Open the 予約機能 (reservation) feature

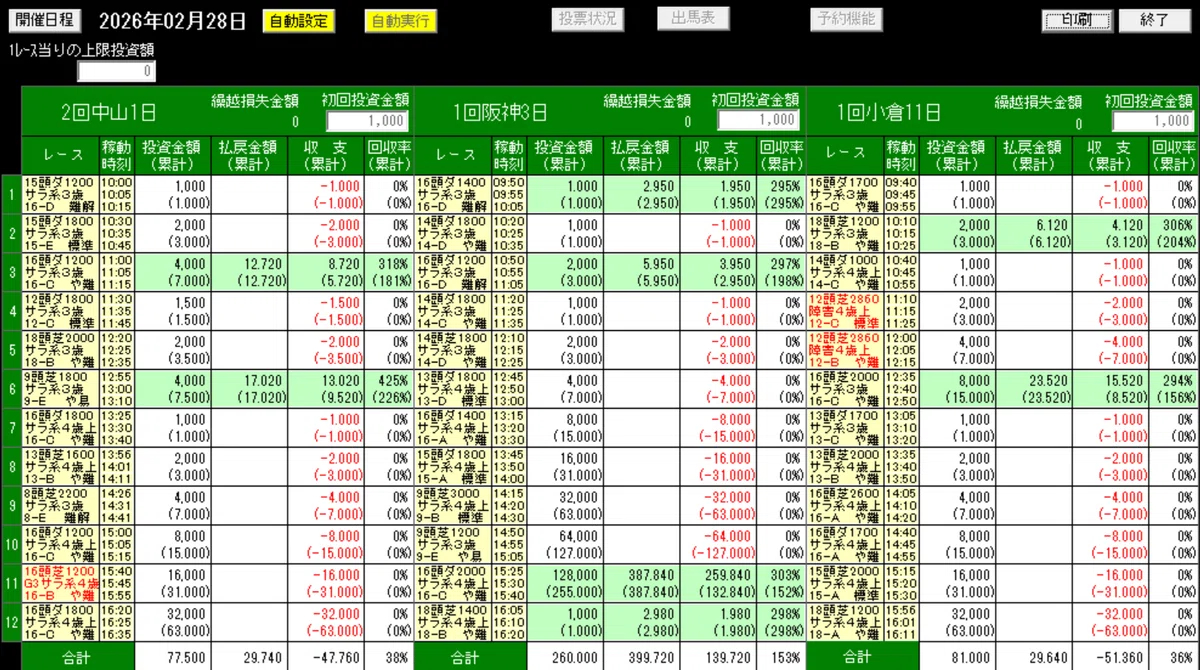(x=846, y=17)
